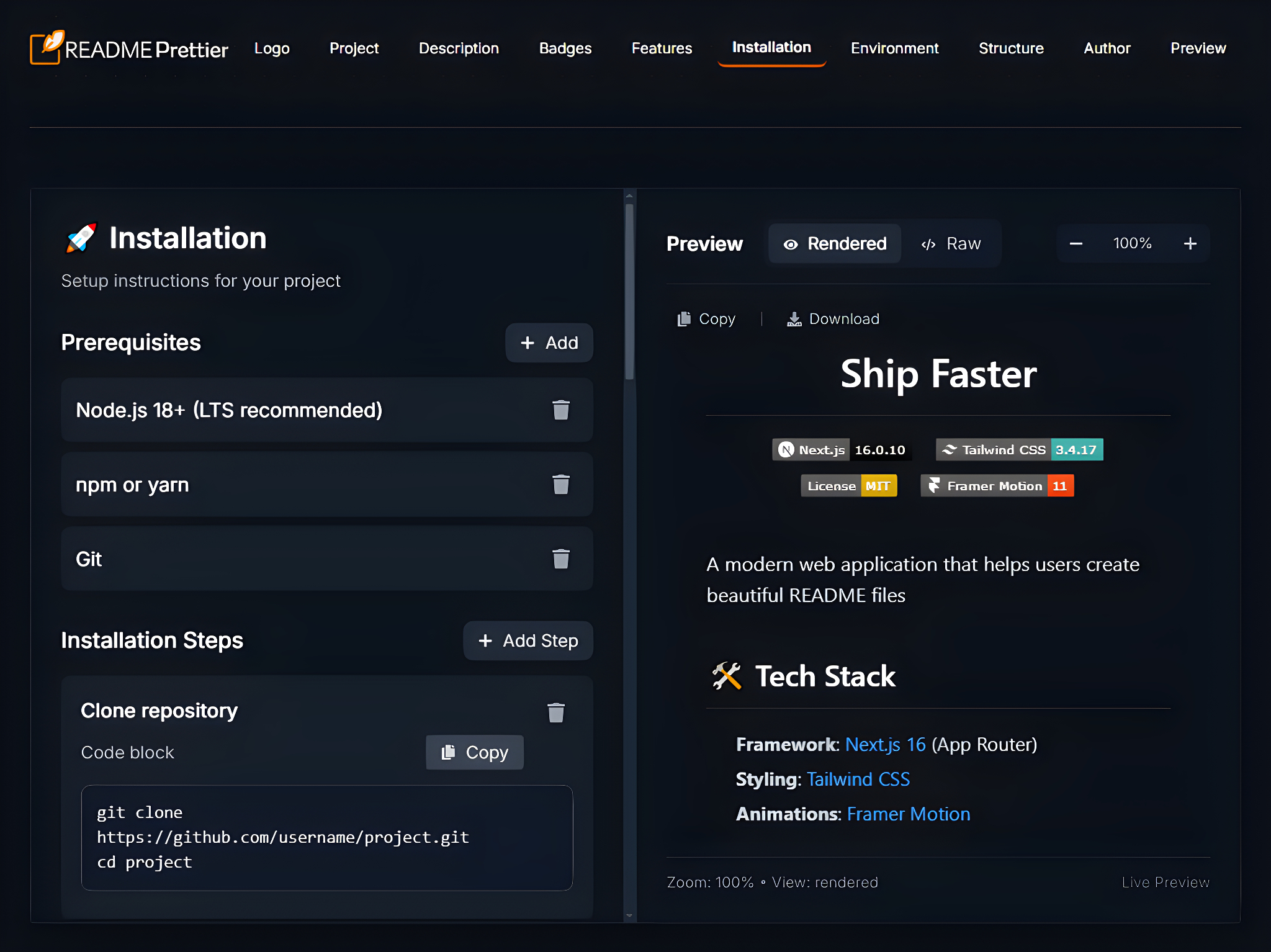Open the Next.js 16 framework link
The image size is (1271, 952).
click(885, 745)
